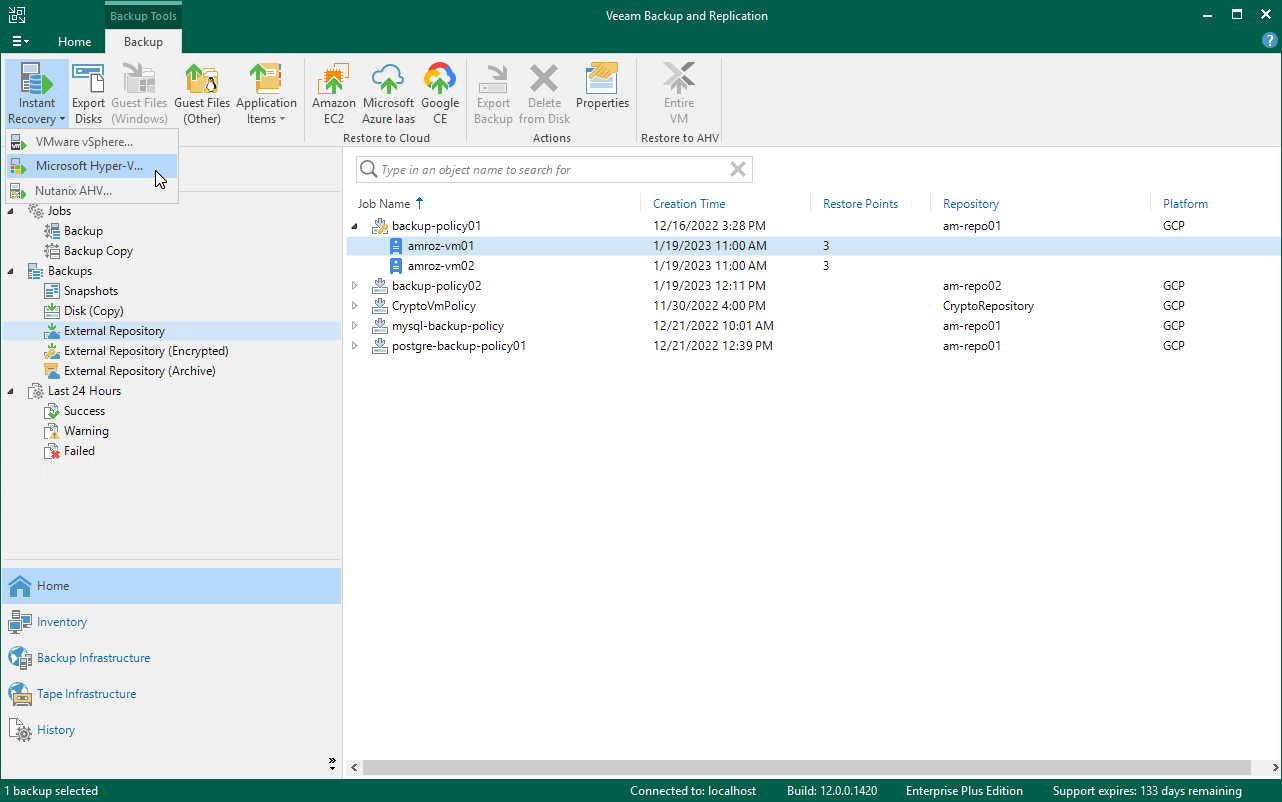The height and width of the screenshot is (802, 1282).
Task: Collapse the Last 24 Hours node
Action: click(x=11, y=391)
